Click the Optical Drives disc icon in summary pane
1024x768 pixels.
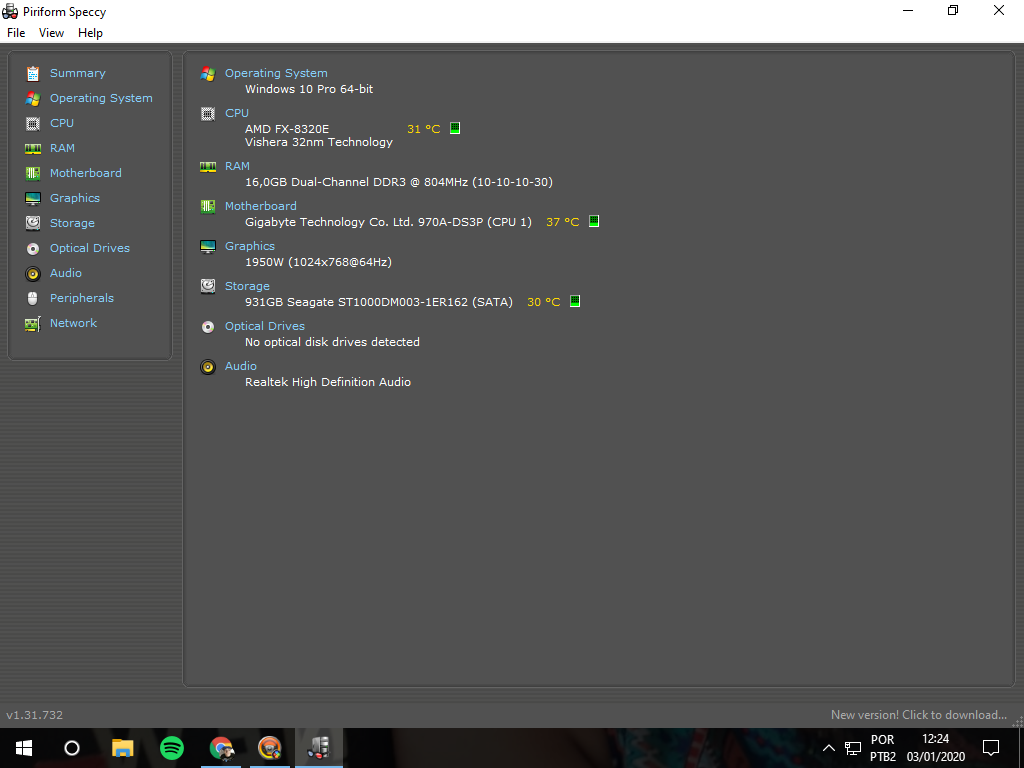coord(208,327)
